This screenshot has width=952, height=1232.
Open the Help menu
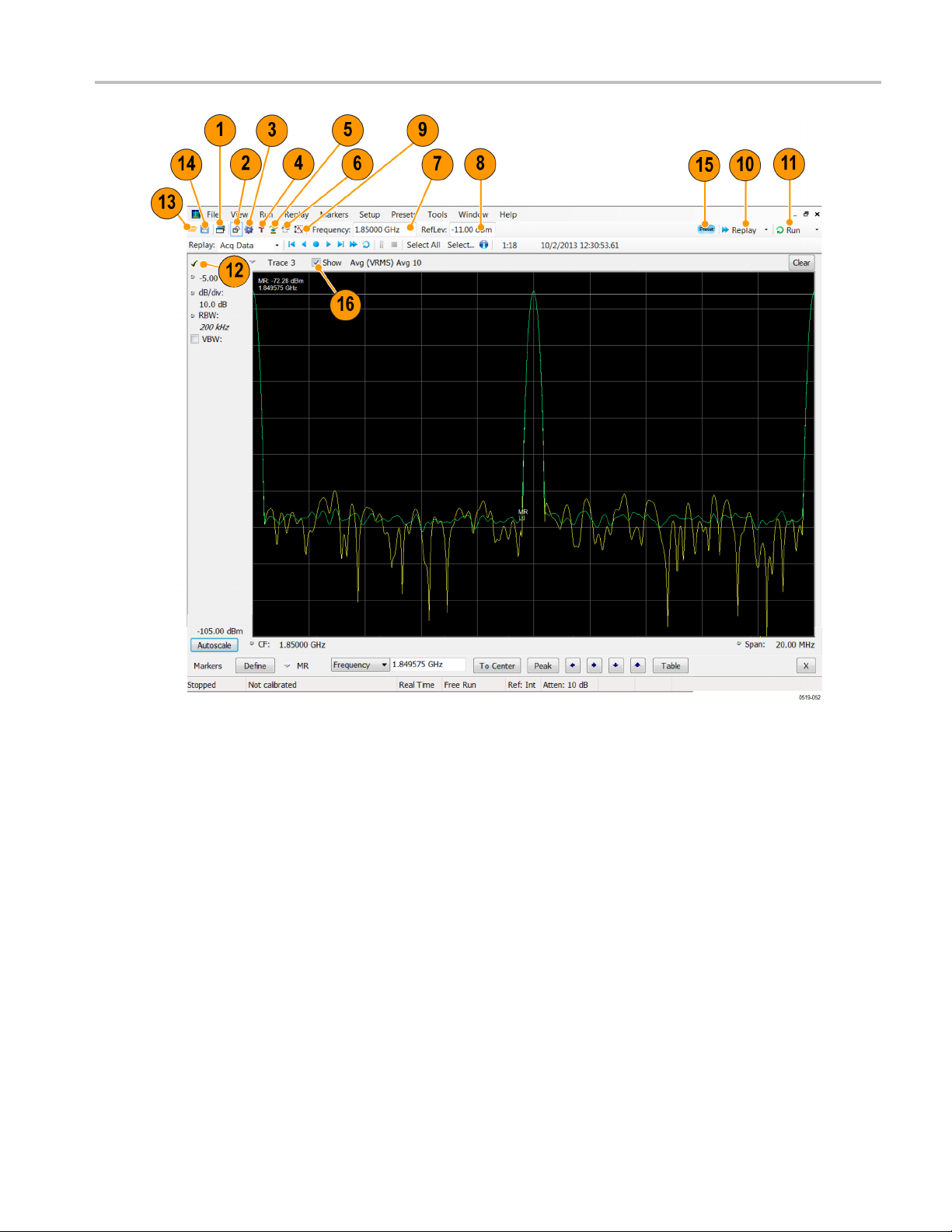pyautogui.click(x=508, y=215)
